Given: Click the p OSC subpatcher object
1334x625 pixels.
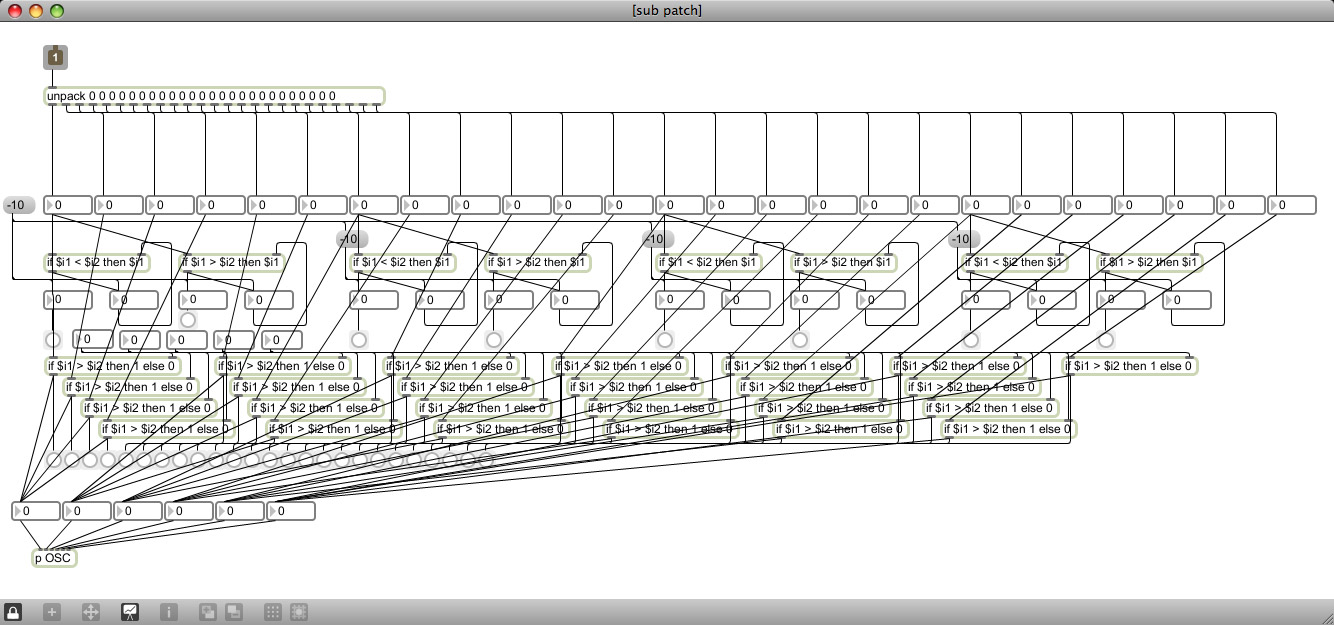Looking at the screenshot, I should click(x=55, y=558).
